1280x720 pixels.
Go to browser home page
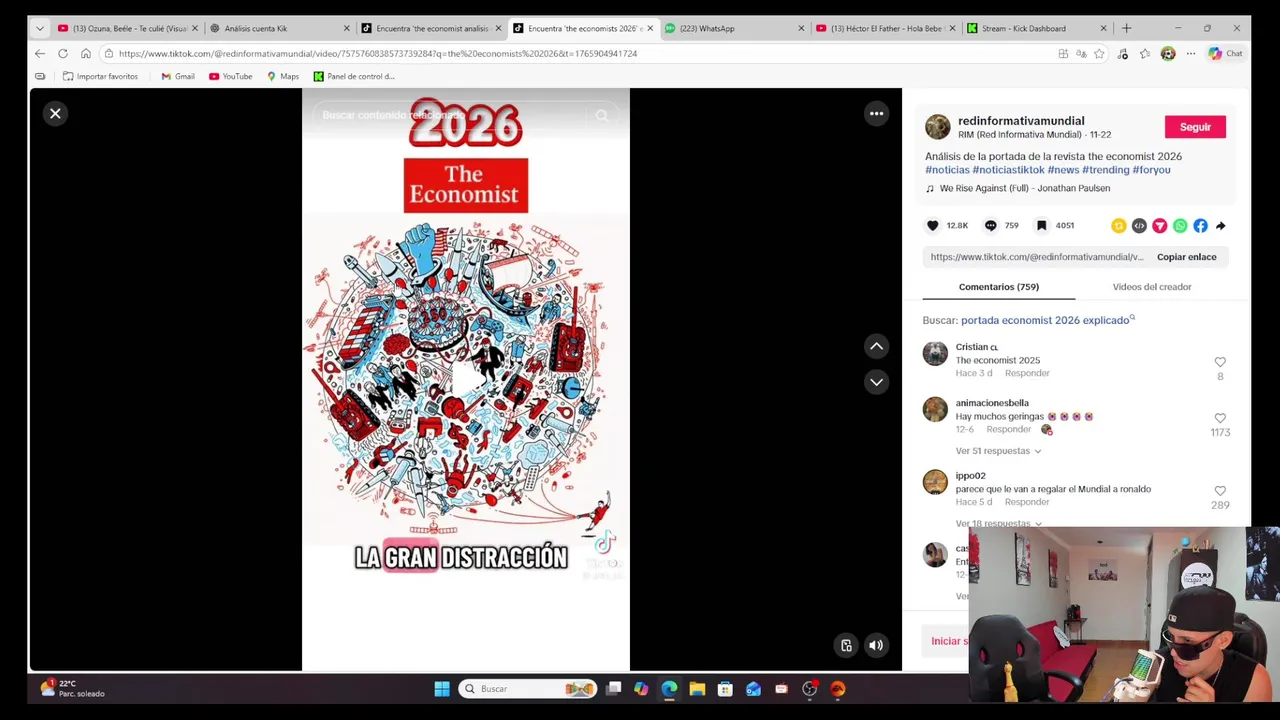point(86,54)
